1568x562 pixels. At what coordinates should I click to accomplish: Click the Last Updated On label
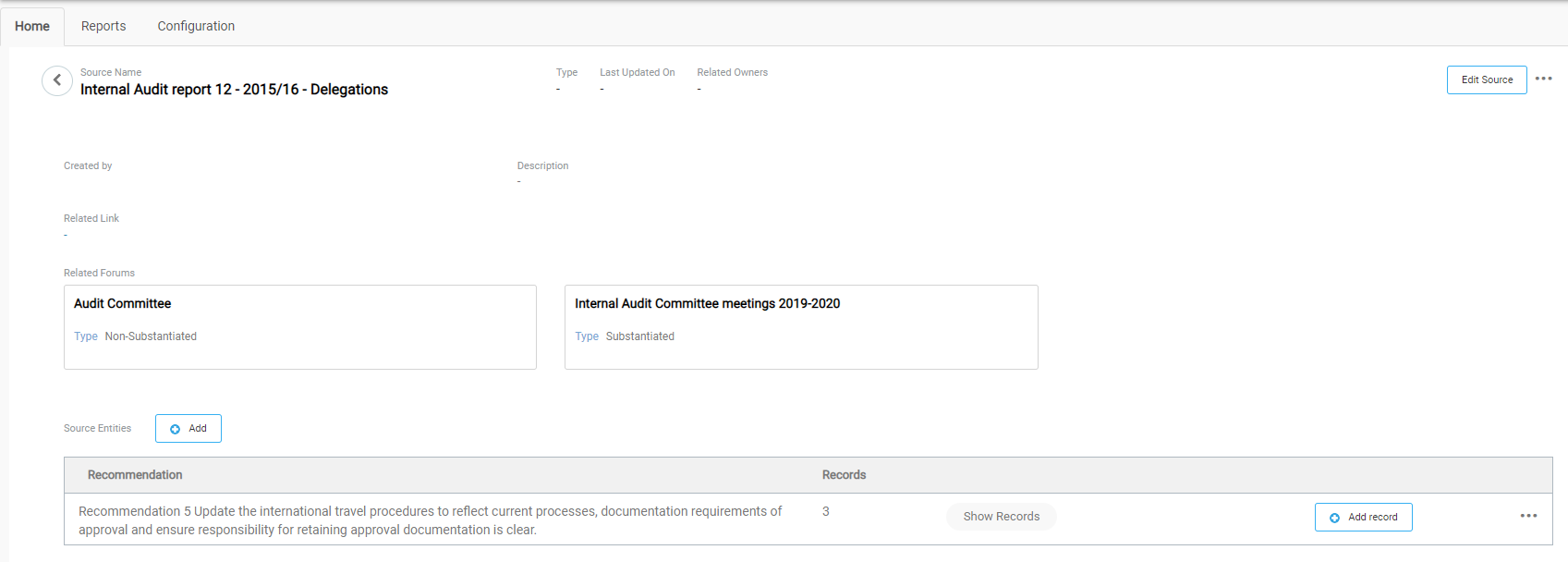pos(637,72)
